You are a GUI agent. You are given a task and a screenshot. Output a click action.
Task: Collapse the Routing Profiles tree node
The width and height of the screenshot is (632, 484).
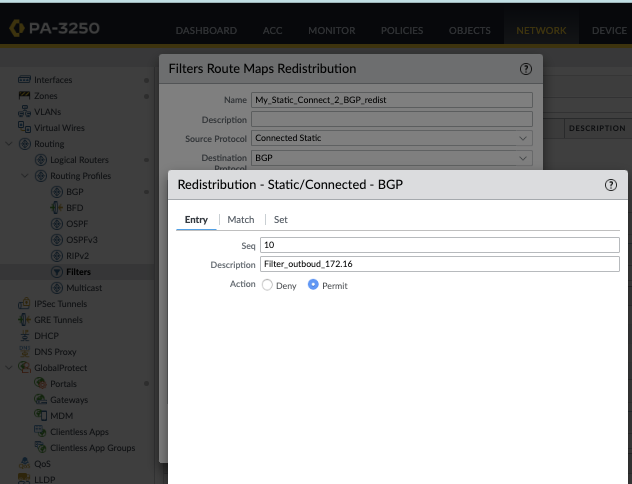pos(26,176)
